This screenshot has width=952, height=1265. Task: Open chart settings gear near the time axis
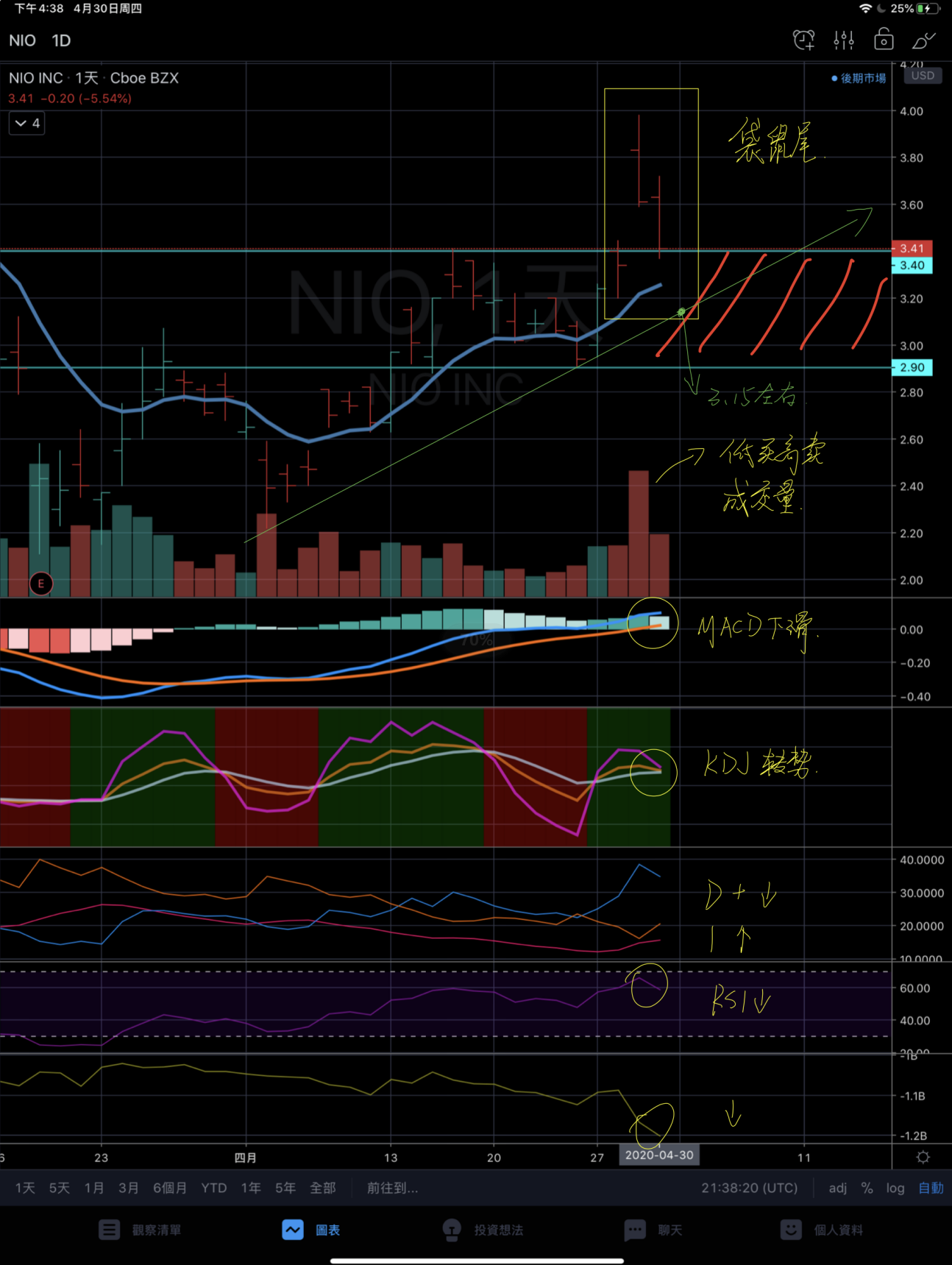[923, 1158]
